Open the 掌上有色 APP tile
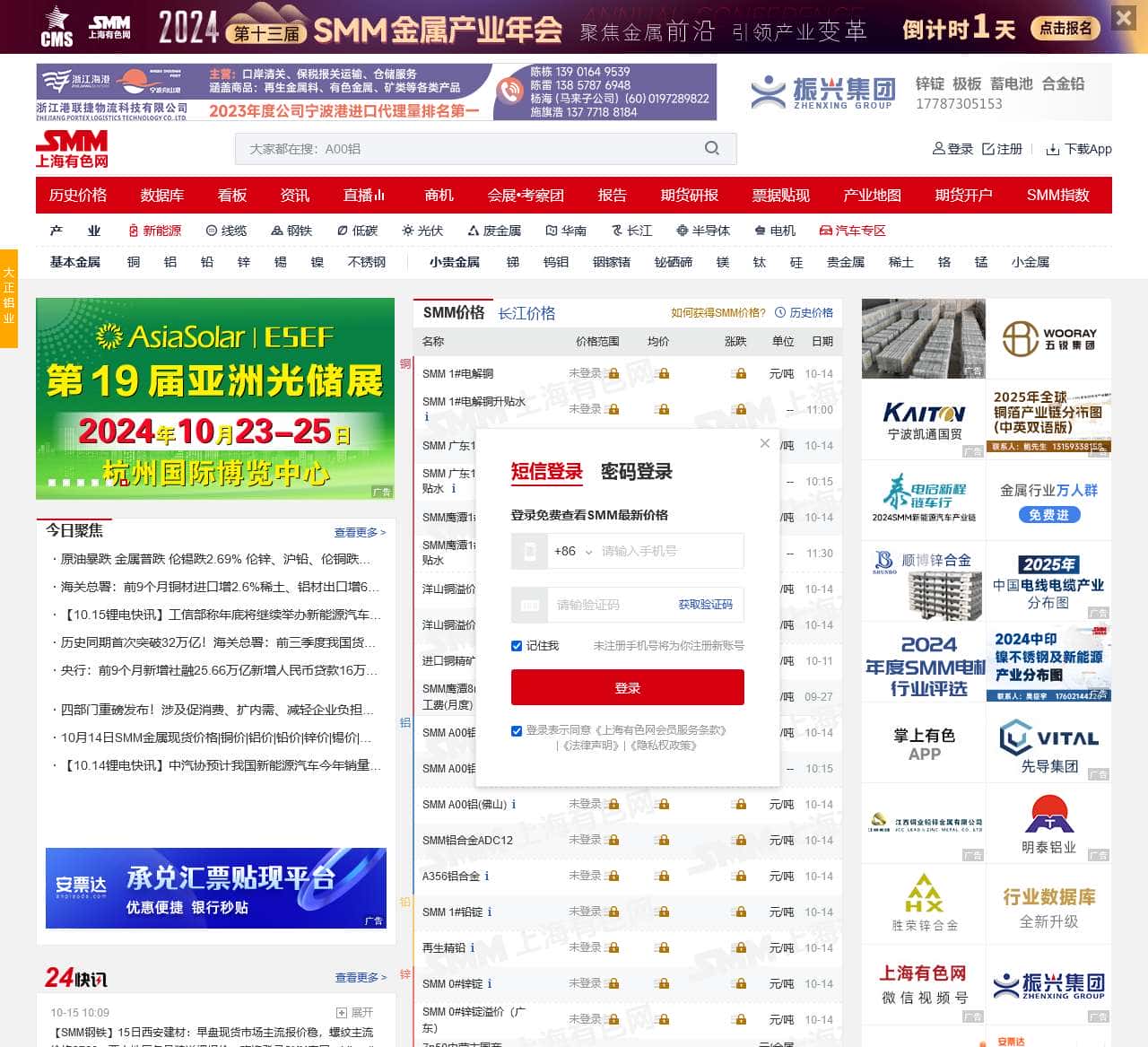Viewport: 1148px width, 1047px height. (x=924, y=742)
